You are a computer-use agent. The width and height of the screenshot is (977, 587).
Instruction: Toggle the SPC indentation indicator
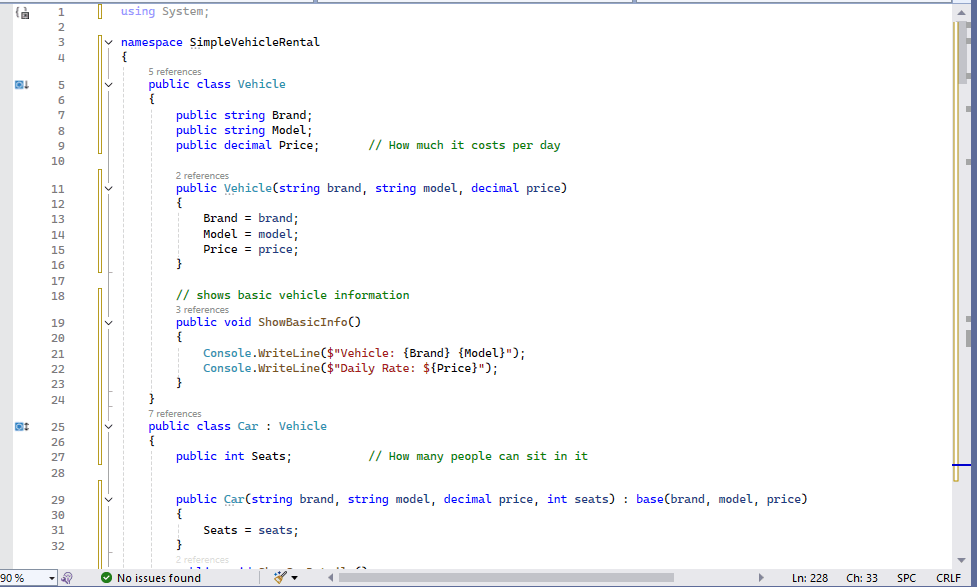(906, 578)
